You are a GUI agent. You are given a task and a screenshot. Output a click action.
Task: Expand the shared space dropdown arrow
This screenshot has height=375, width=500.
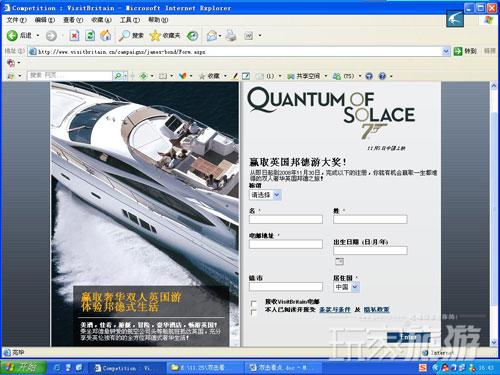coord(326,76)
